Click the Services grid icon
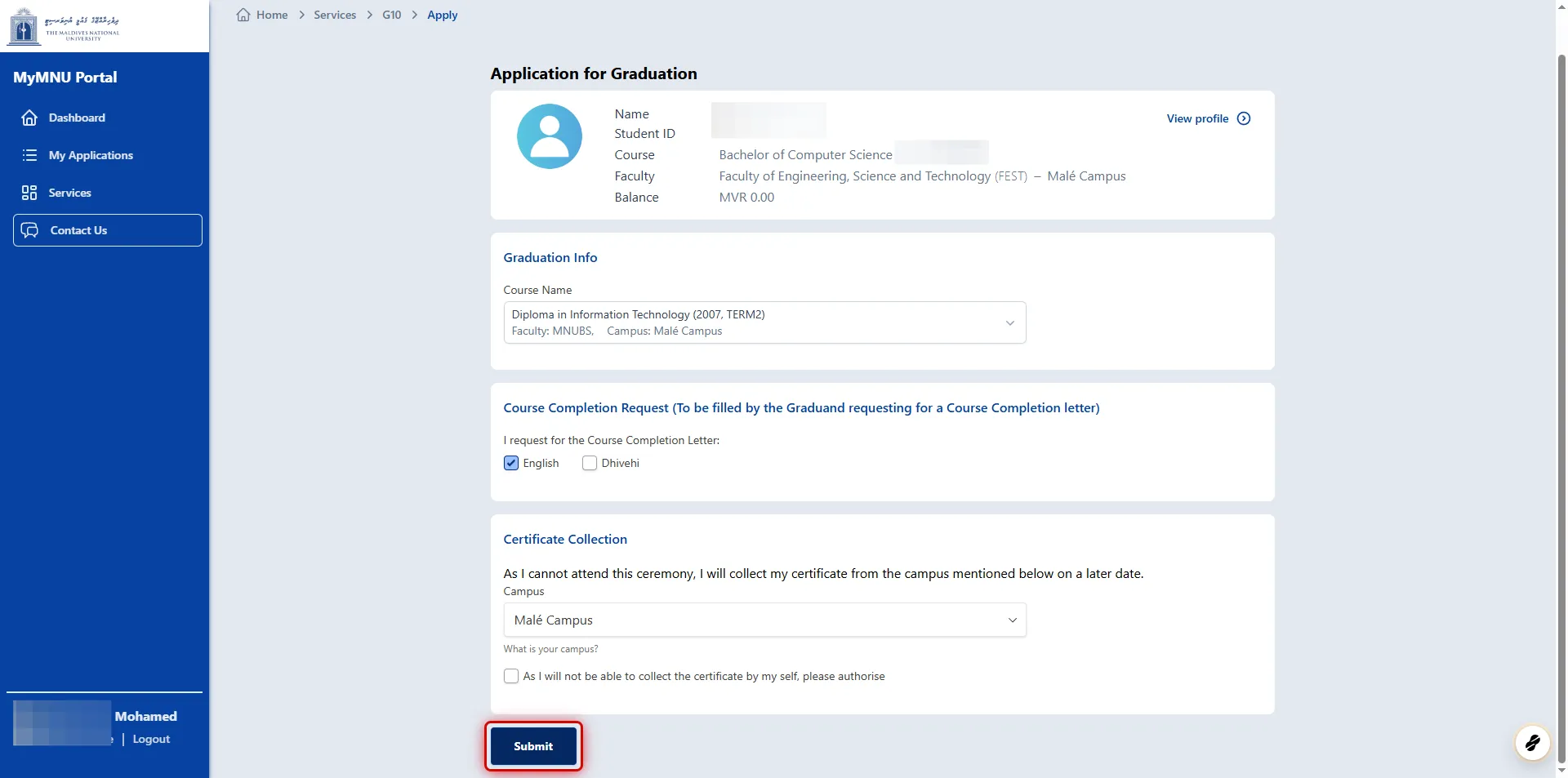The width and height of the screenshot is (1568, 778). coord(29,193)
